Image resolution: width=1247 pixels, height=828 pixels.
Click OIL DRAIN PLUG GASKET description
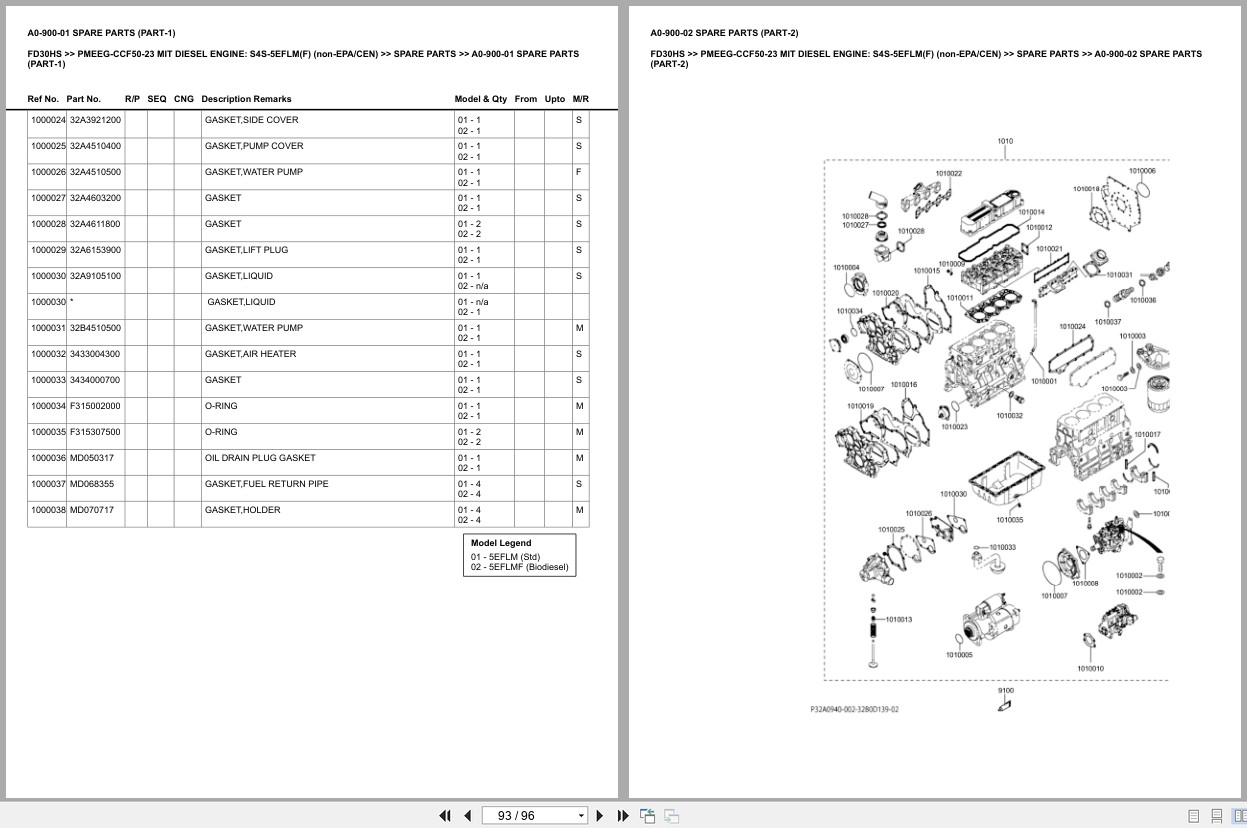pyautogui.click(x=260, y=458)
